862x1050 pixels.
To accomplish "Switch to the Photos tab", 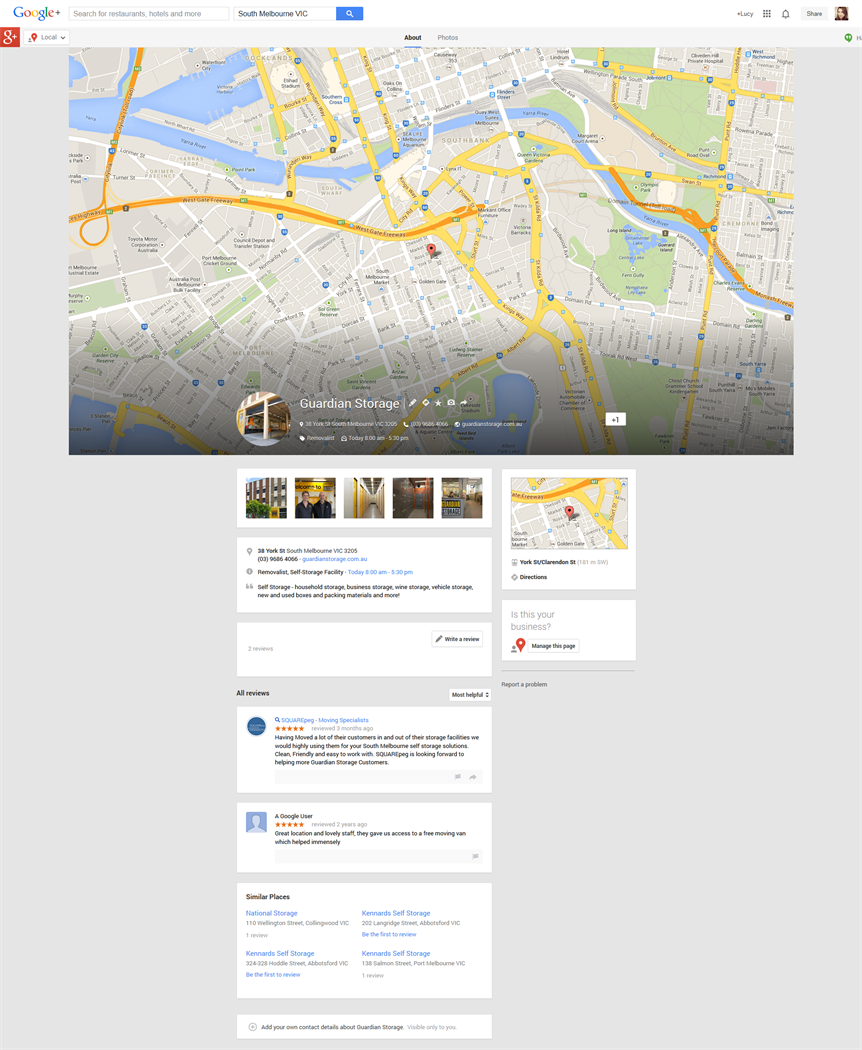I will point(448,38).
